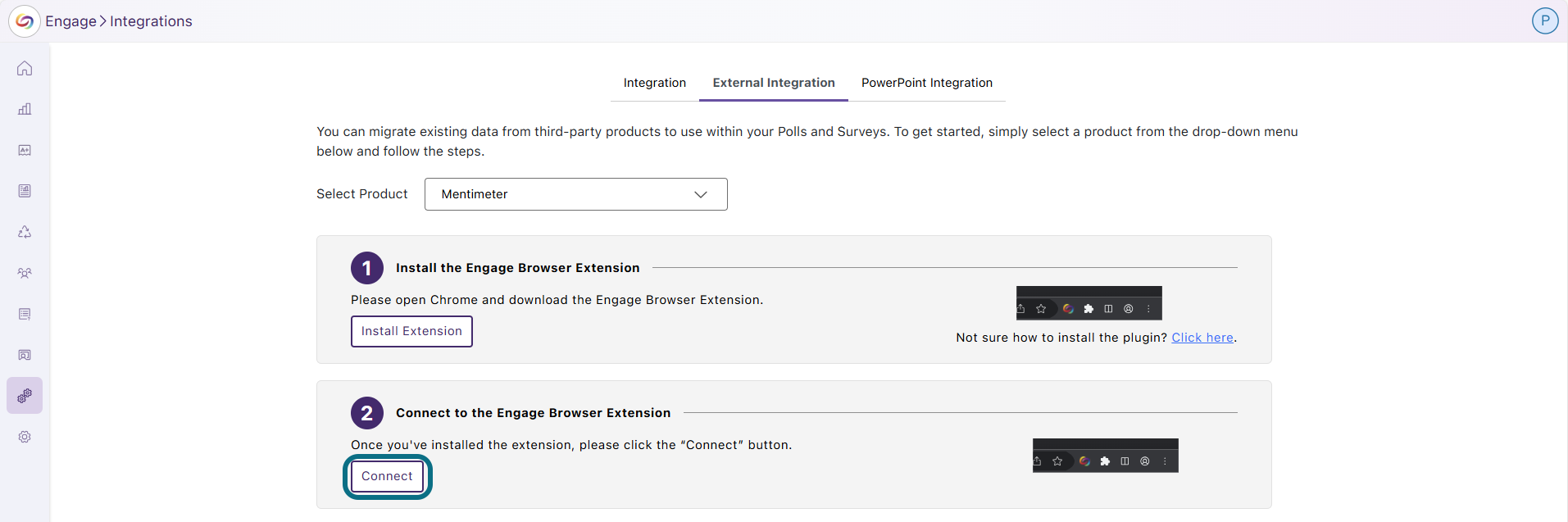Screen dimensions: 1568x522
Task: Open the Home icon in sidebar
Action: 25,68
